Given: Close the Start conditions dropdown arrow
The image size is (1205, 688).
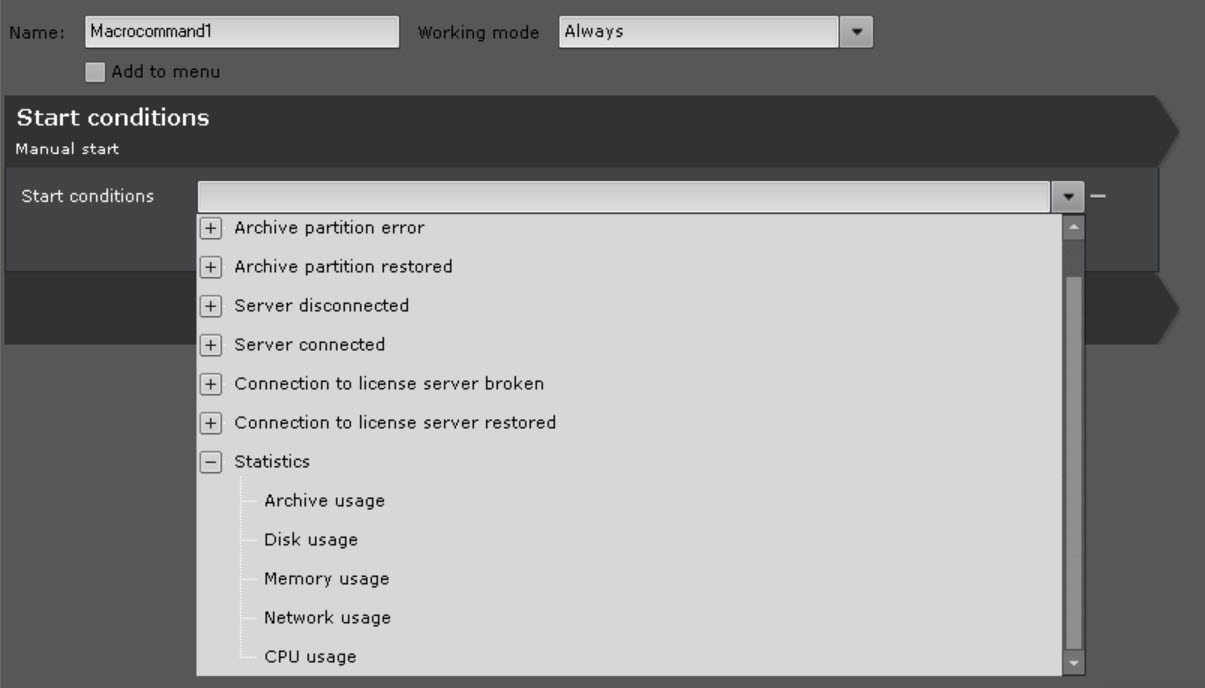Looking at the screenshot, I should click(1068, 197).
